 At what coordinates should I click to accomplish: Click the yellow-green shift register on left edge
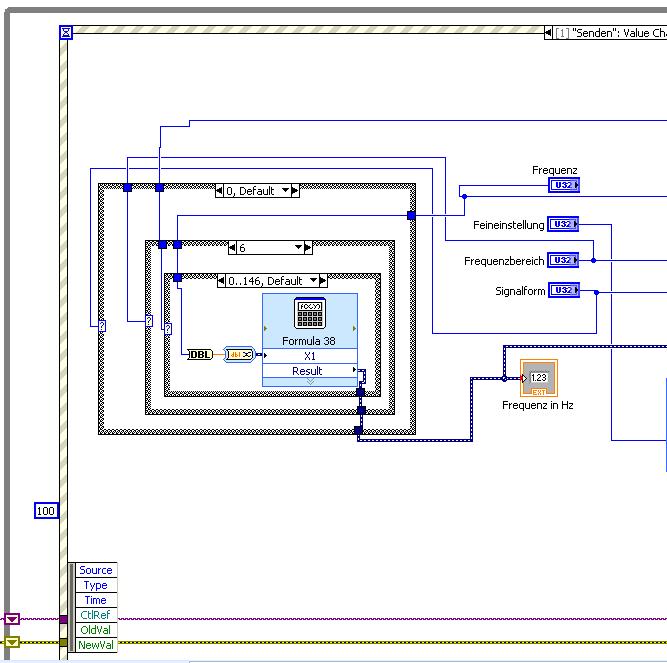(x=12, y=642)
